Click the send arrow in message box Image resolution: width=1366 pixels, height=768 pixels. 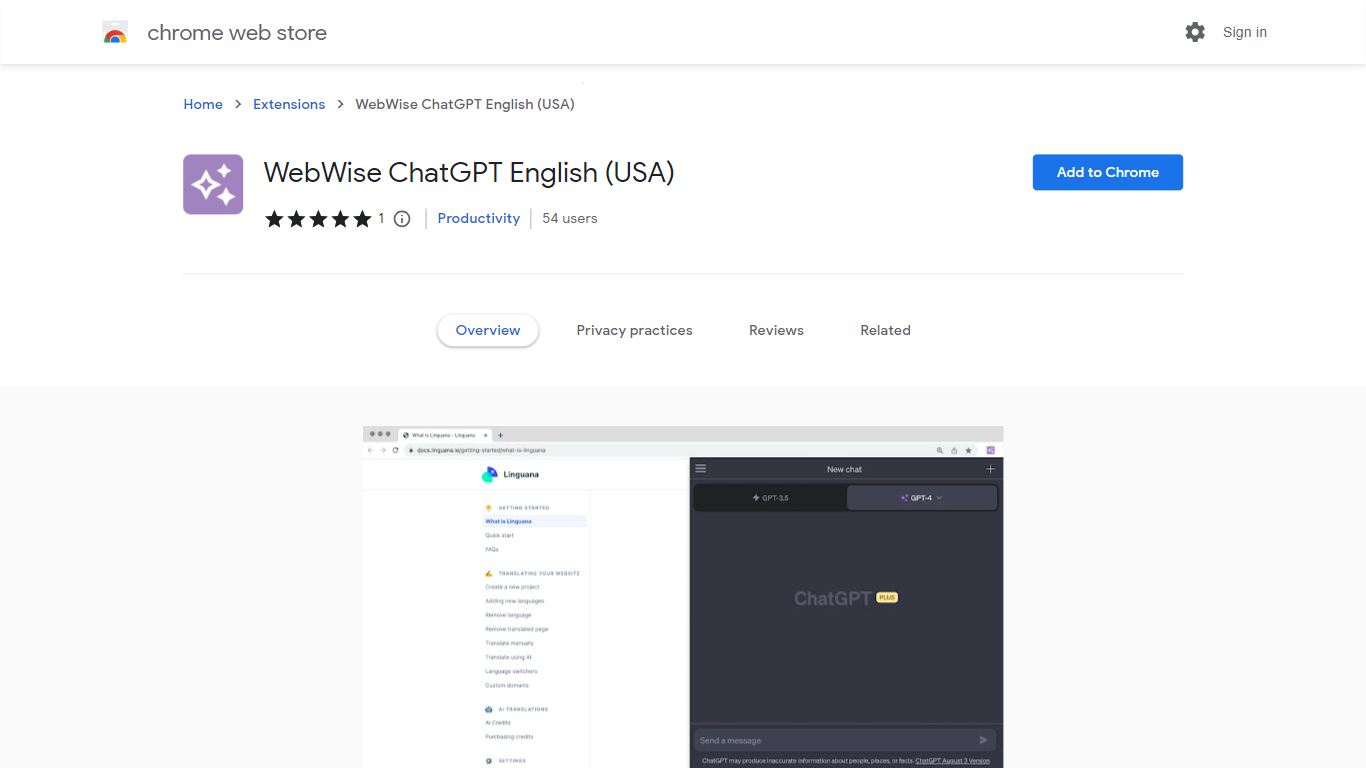[983, 740]
